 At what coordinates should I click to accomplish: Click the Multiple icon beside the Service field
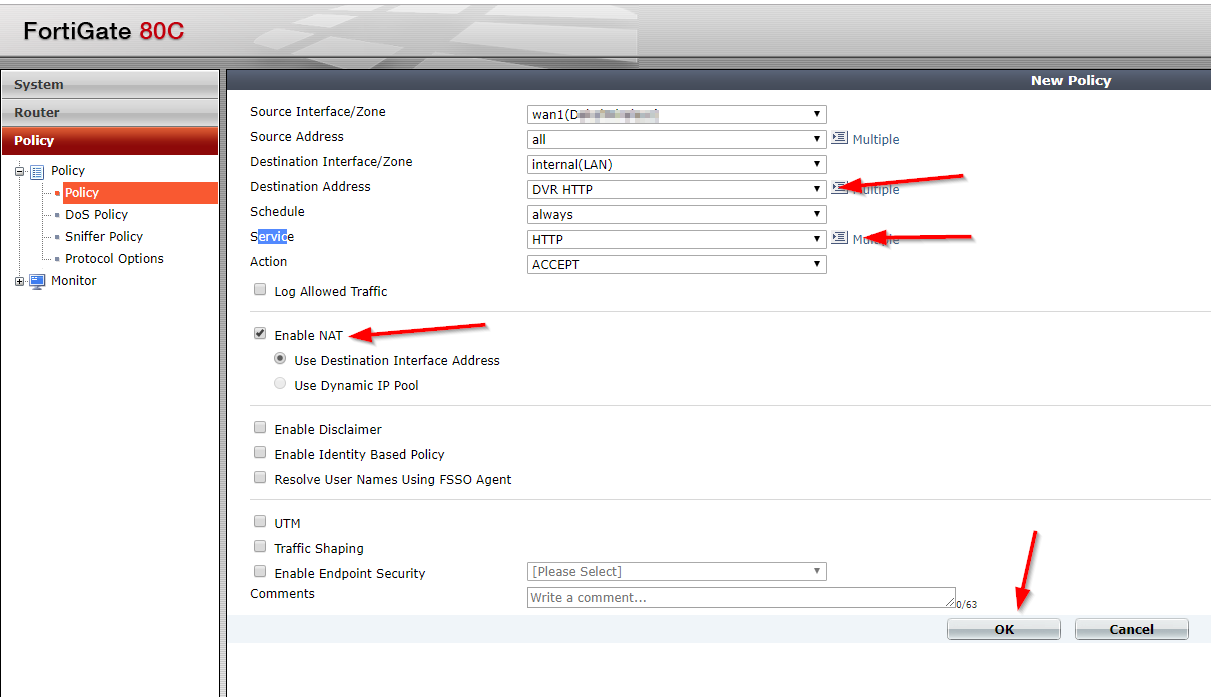tap(839, 238)
